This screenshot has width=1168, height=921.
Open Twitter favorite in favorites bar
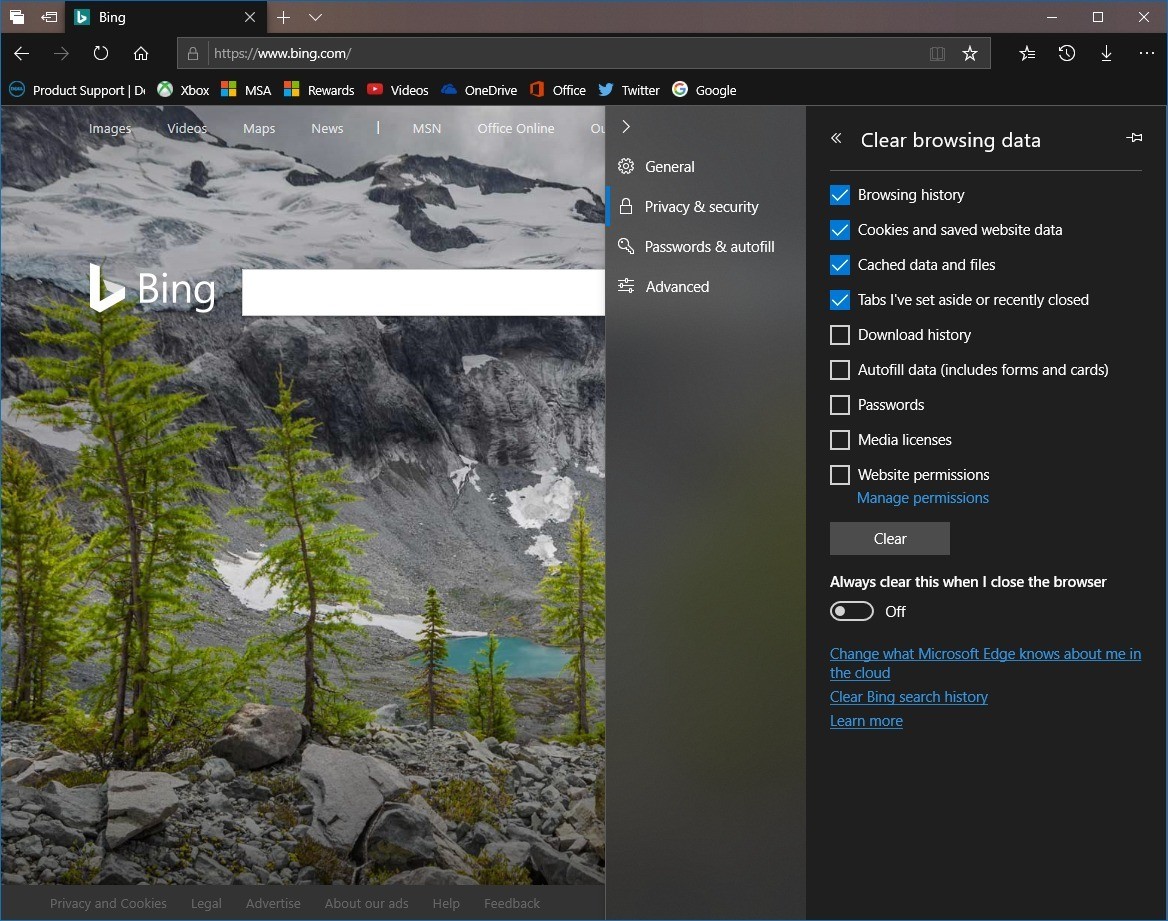(x=629, y=90)
